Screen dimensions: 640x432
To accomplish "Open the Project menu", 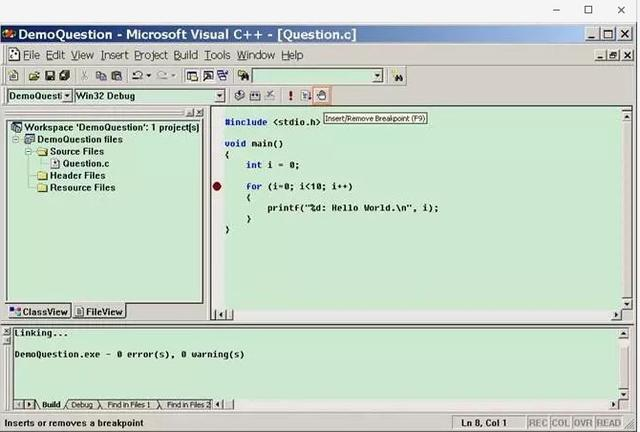I will coord(151,55).
